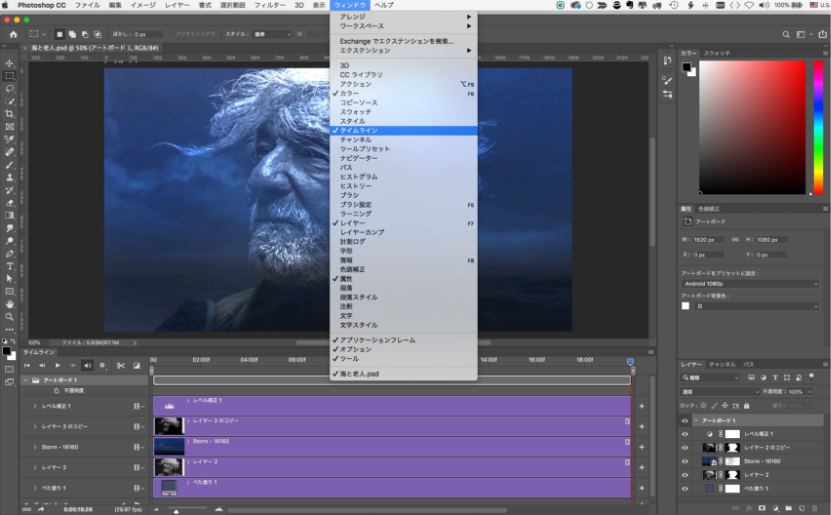Click the scissors split-at-playhead icon
This screenshot has width=831, height=515.
(x=120, y=365)
